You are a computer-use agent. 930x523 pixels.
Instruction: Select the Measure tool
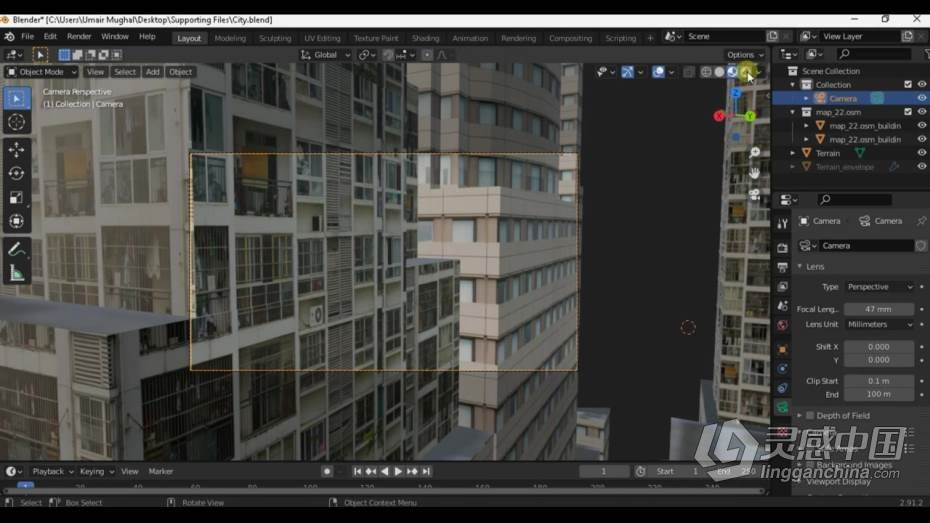click(17, 273)
